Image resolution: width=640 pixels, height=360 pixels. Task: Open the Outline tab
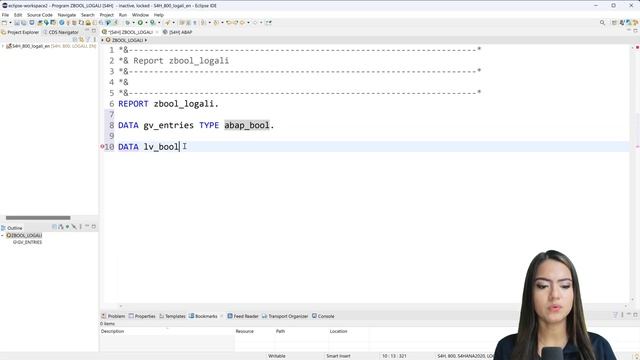(12, 228)
